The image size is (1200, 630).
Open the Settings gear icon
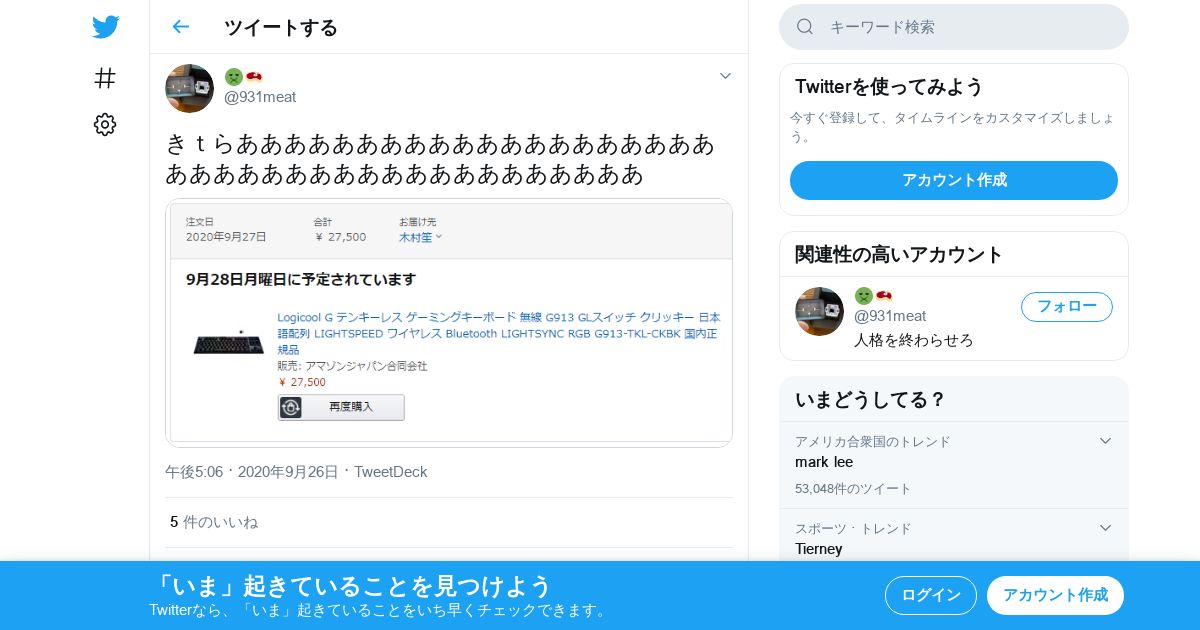[105, 124]
